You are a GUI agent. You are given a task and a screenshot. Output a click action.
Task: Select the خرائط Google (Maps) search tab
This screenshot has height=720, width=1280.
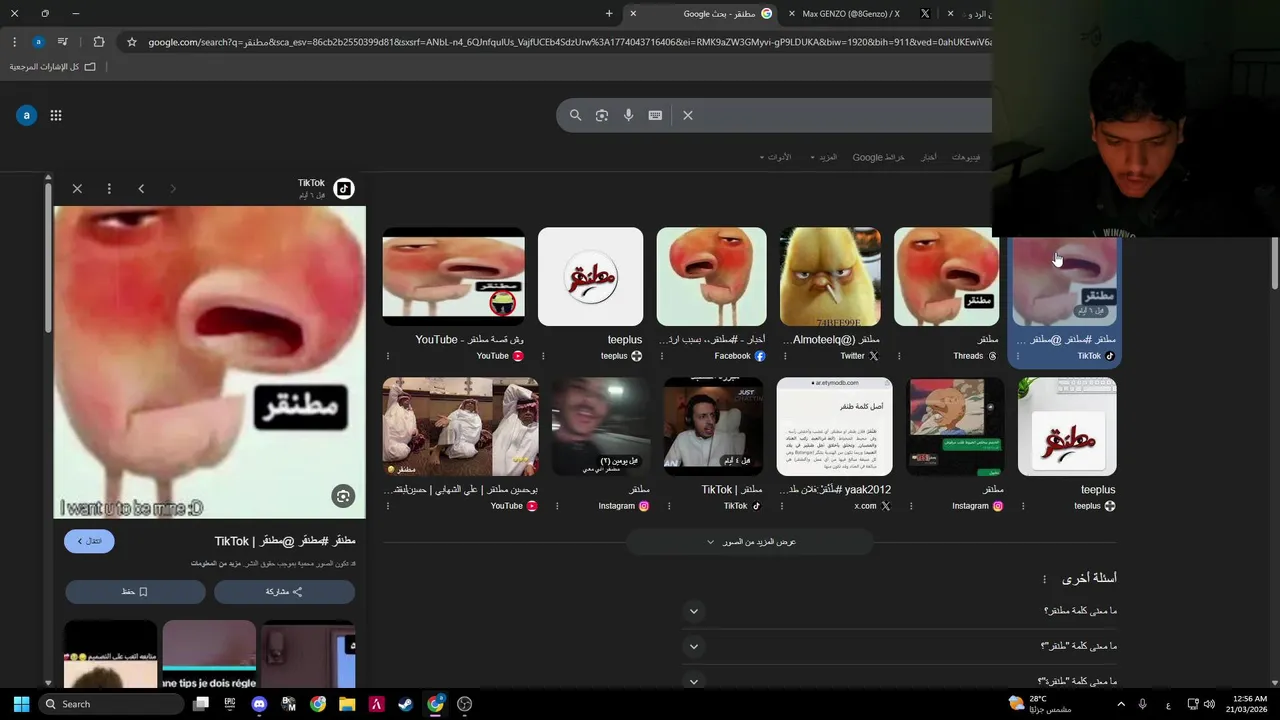coord(878,157)
